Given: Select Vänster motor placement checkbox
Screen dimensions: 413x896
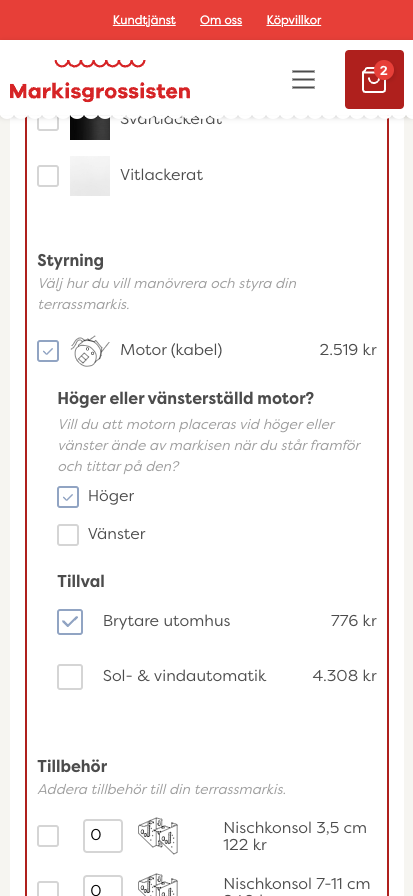Looking at the screenshot, I should [x=68, y=535].
